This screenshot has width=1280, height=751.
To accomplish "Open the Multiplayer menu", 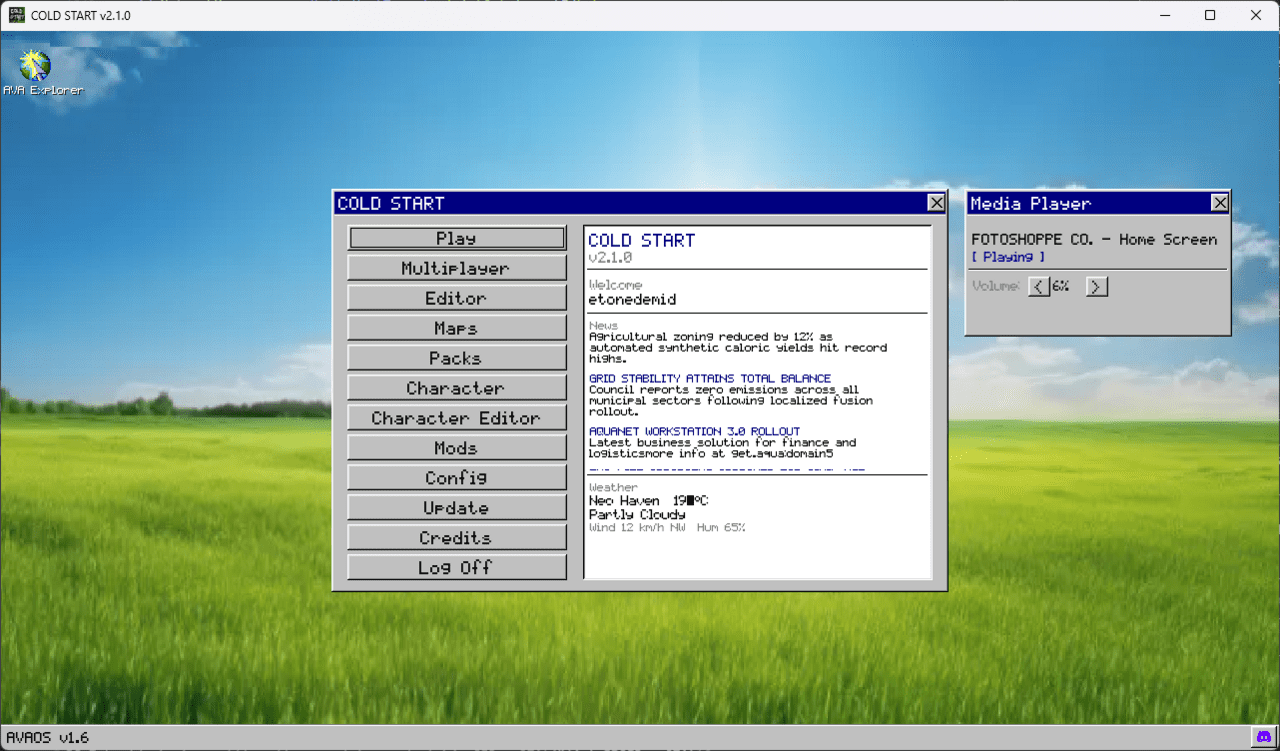I will coord(457,268).
